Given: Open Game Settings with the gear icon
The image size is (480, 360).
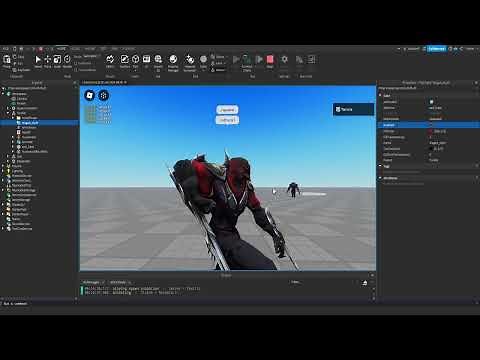Looking at the screenshot, I should click(284, 59).
